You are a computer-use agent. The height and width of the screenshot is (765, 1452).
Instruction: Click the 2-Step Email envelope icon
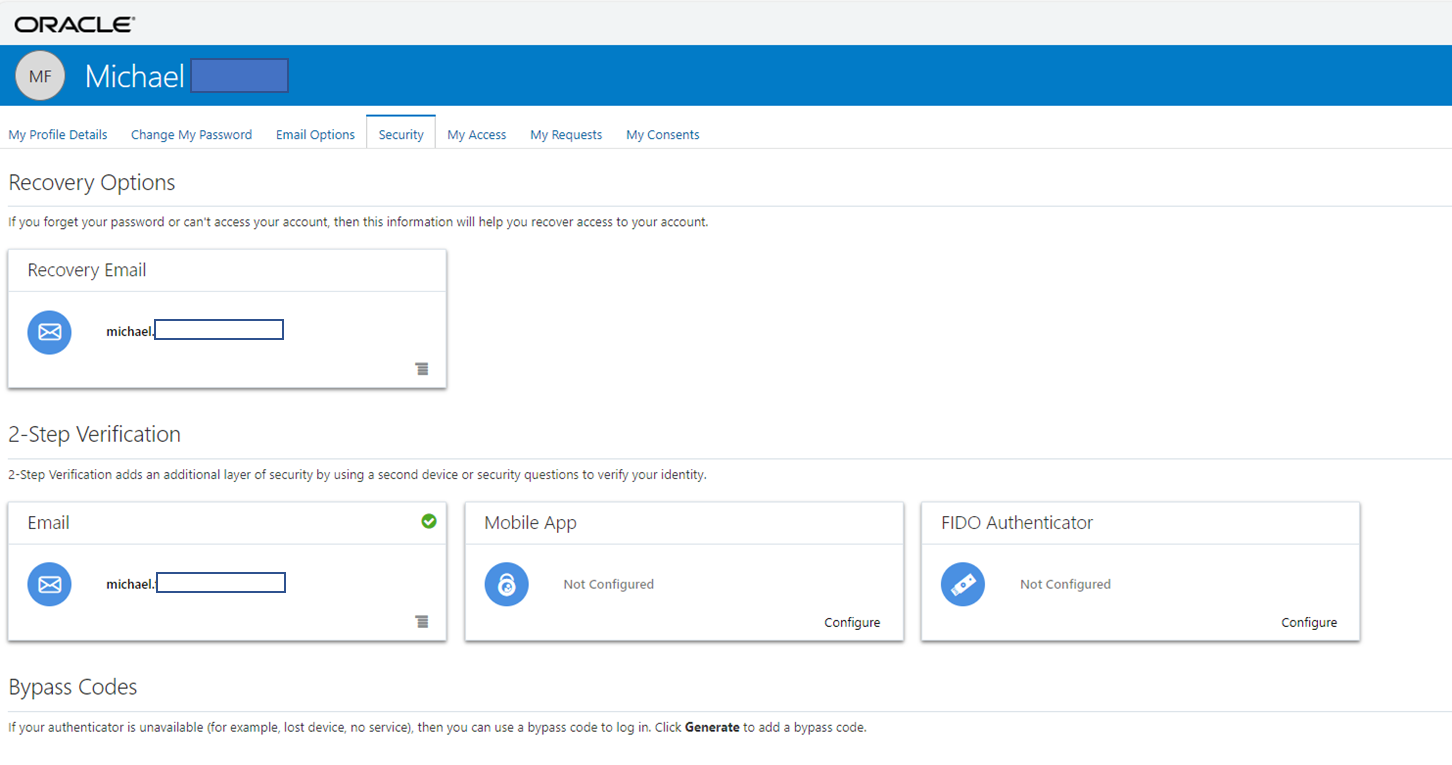click(x=49, y=584)
